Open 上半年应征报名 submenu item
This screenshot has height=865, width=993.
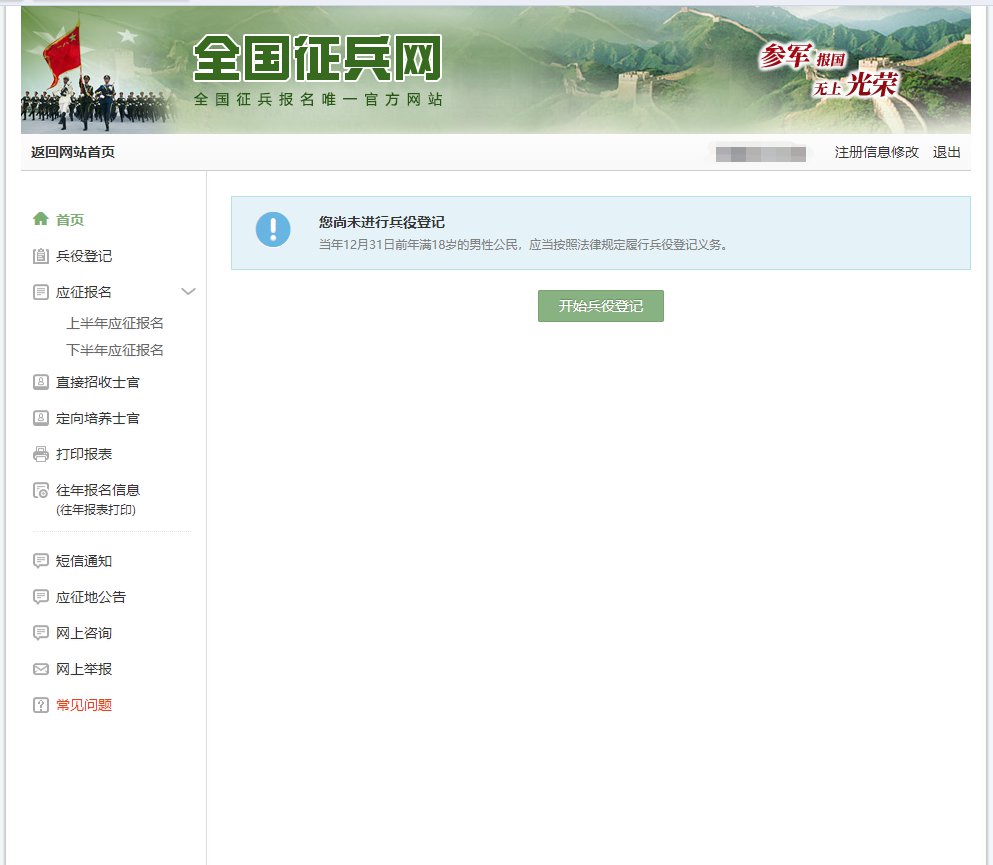pyautogui.click(x=115, y=323)
